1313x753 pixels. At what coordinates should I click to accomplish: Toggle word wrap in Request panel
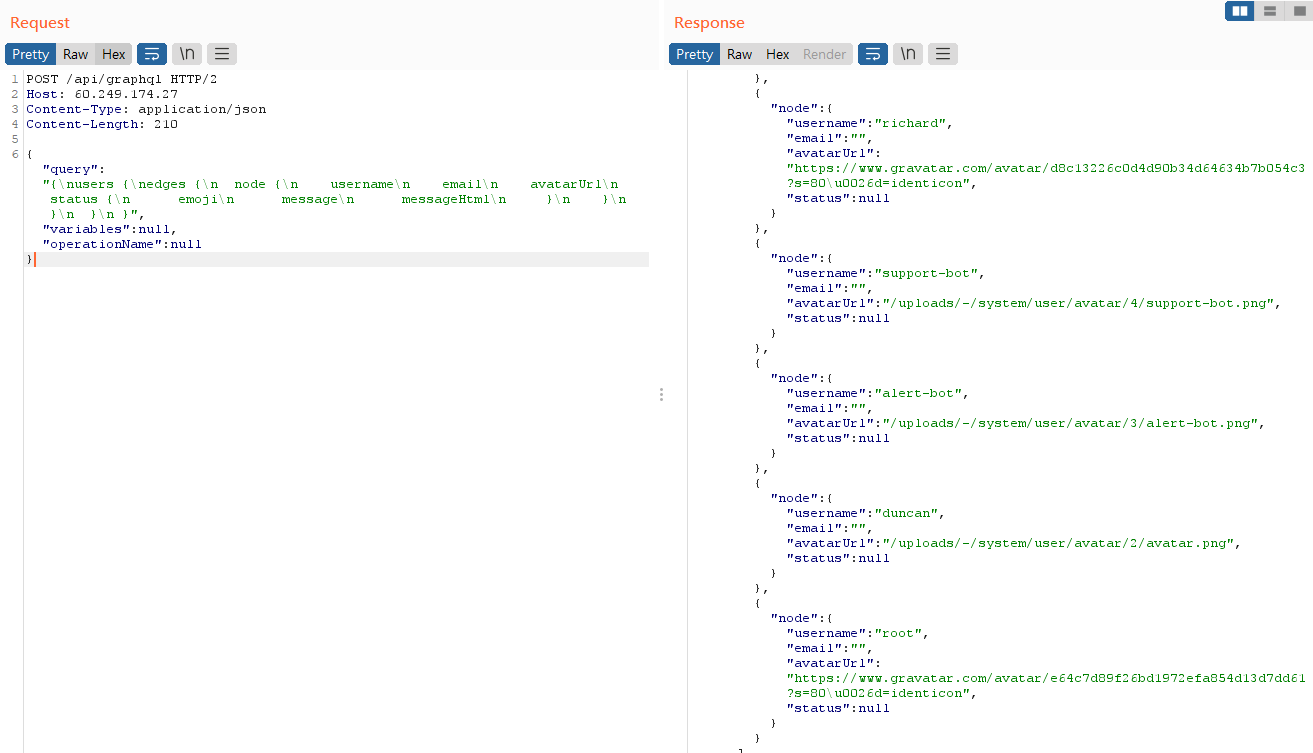[x=152, y=54]
